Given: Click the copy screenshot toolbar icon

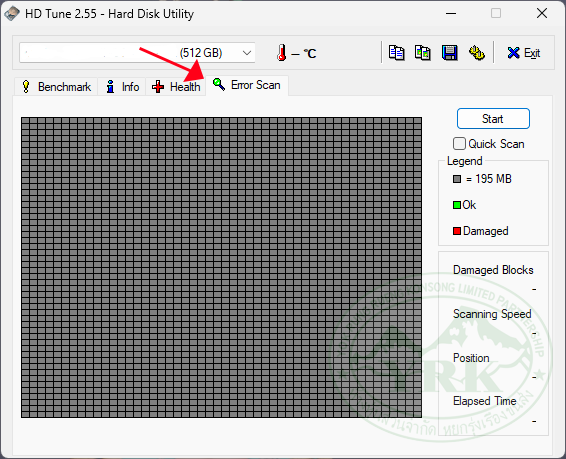Looking at the screenshot, I should 423,53.
